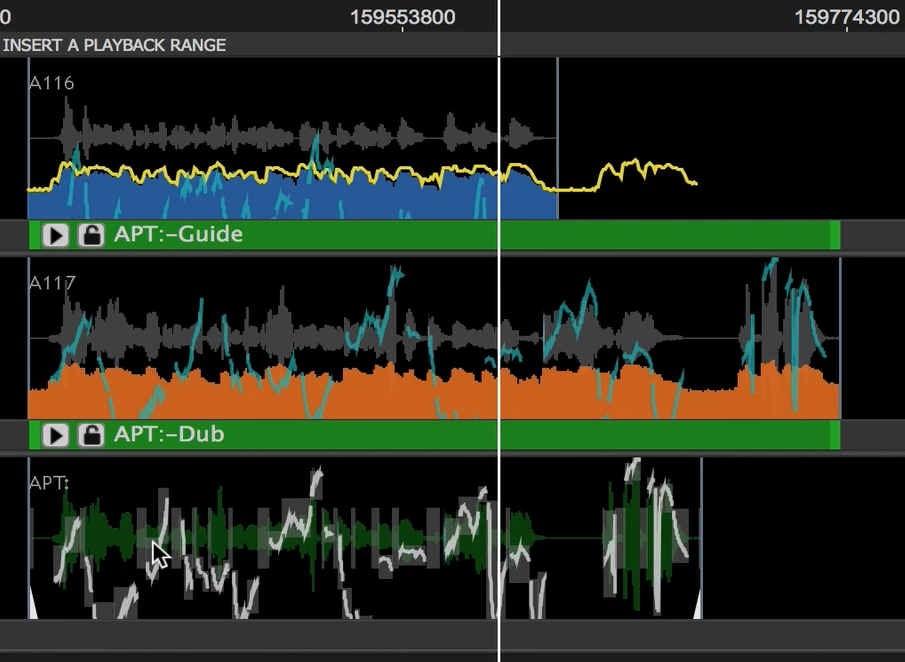
Task: Click the right fade triangle of APT output
Action: [697, 604]
